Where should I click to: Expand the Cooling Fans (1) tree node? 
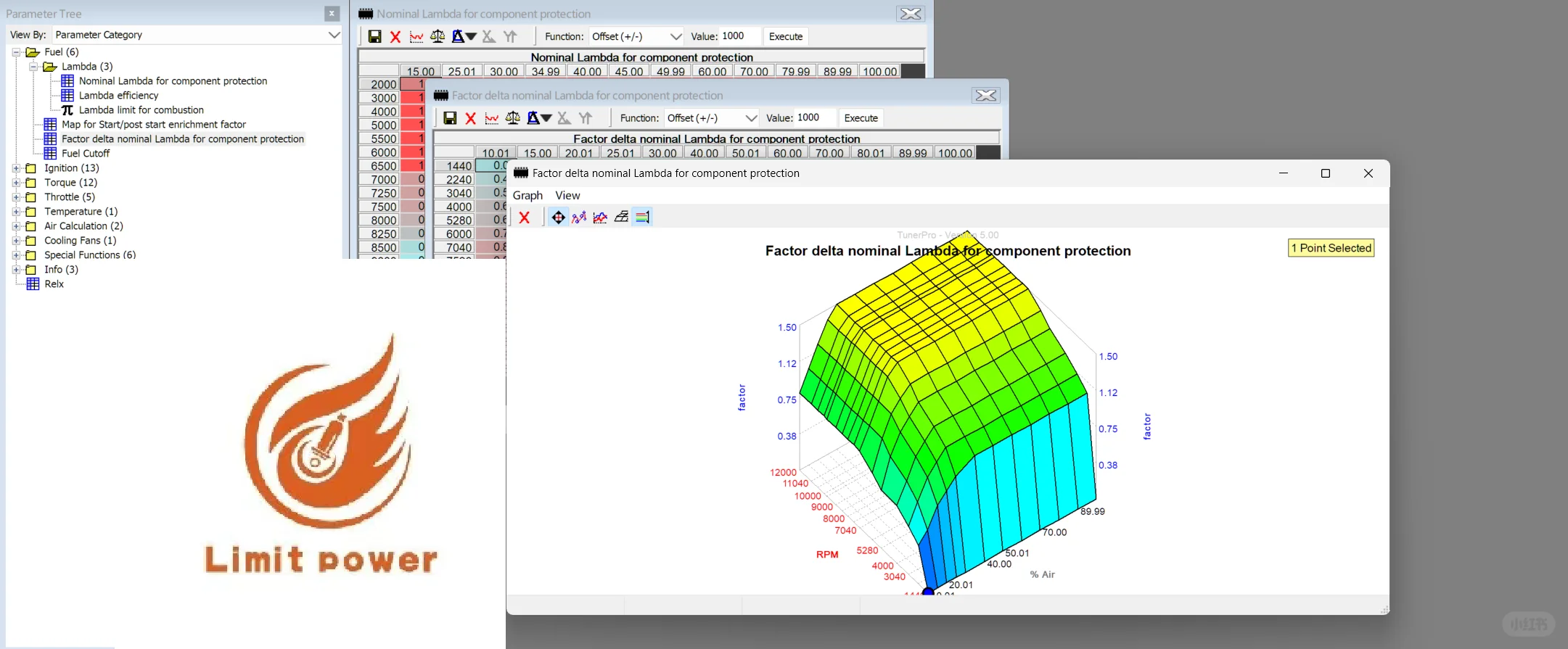click(x=16, y=241)
